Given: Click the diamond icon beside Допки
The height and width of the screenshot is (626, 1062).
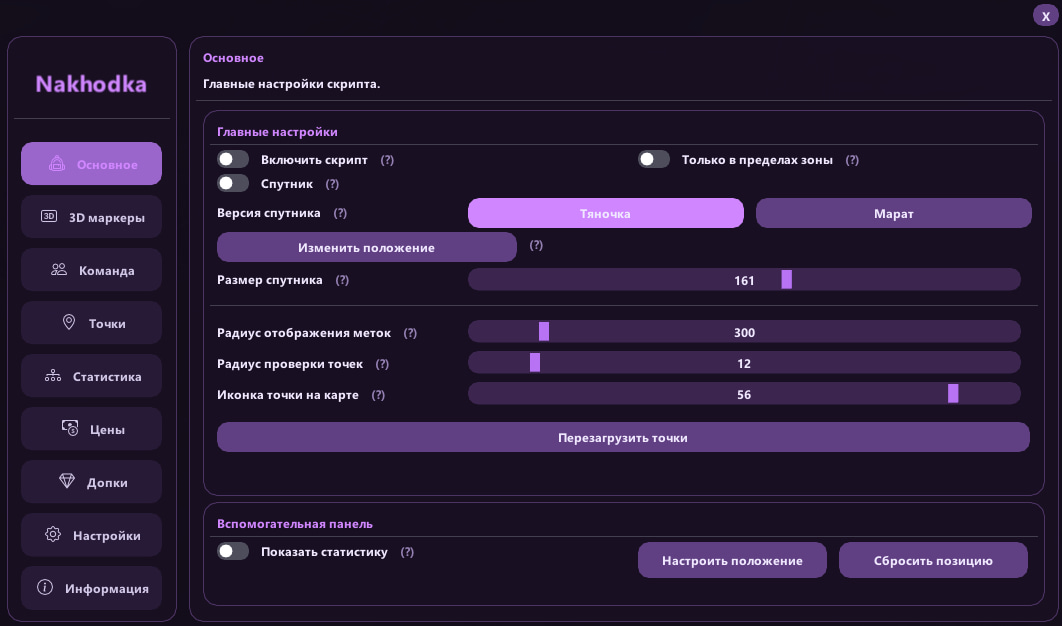Looking at the screenshot, I should [x=67, y=481].
